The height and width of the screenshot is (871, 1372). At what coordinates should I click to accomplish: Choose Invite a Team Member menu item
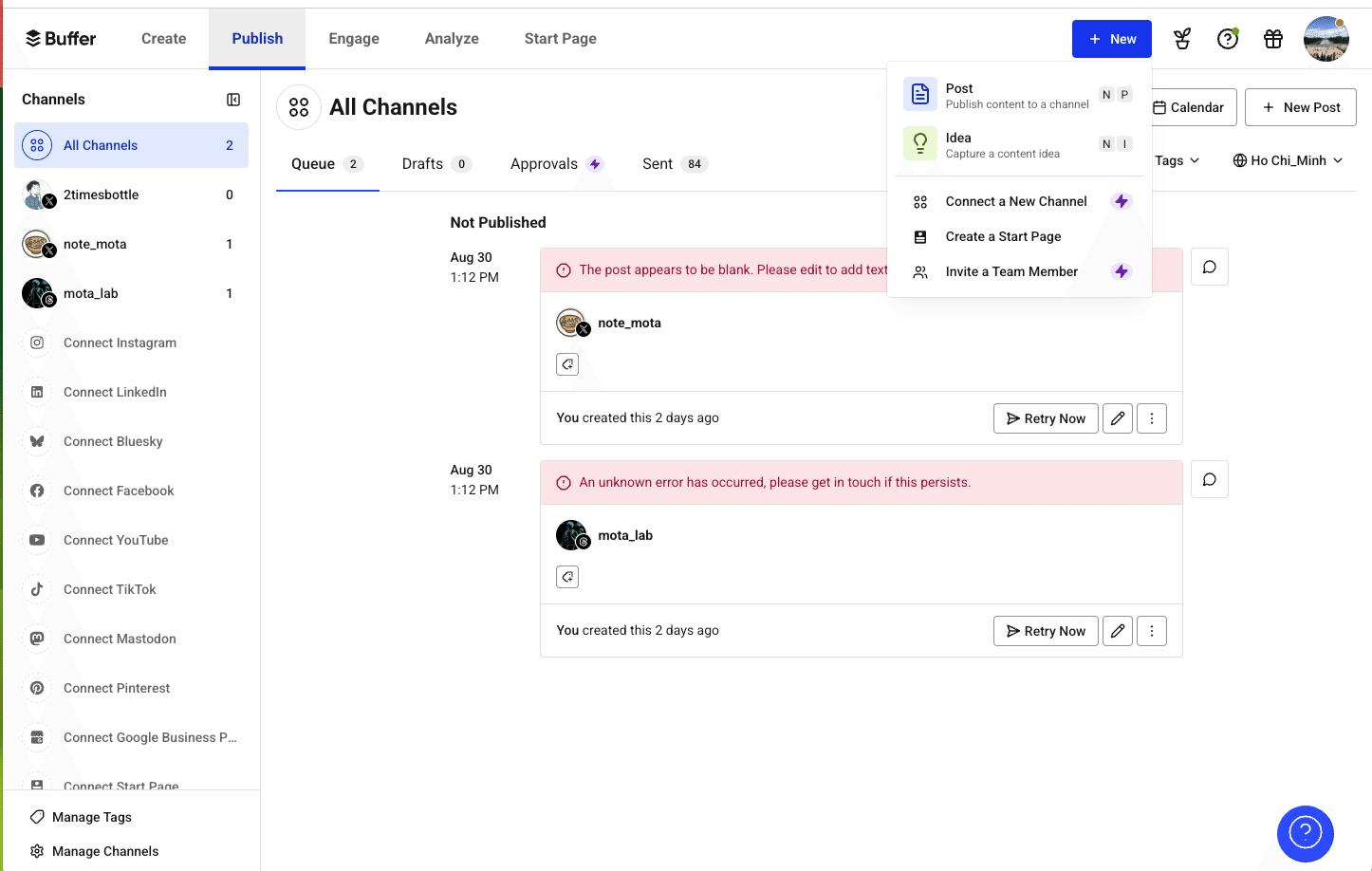click(x=1019, y=271)
